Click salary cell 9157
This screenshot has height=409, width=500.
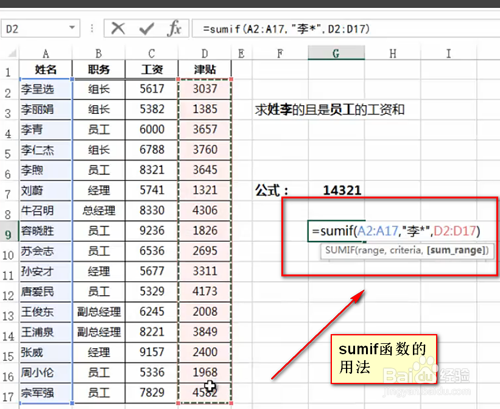pos(152,352)
